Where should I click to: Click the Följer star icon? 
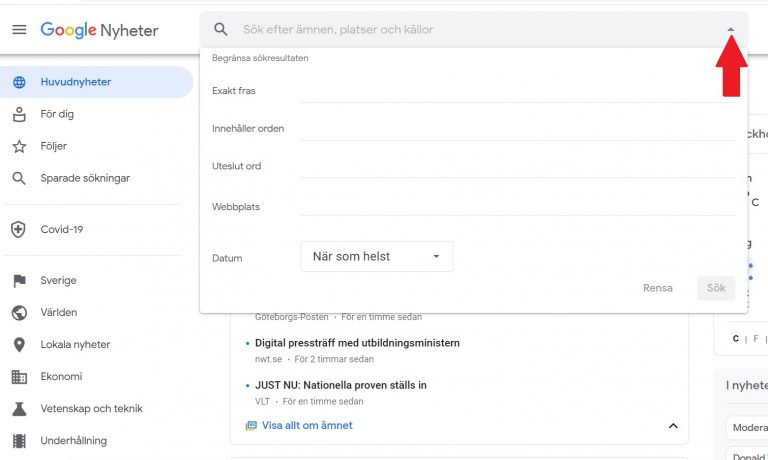click(19, 146)
